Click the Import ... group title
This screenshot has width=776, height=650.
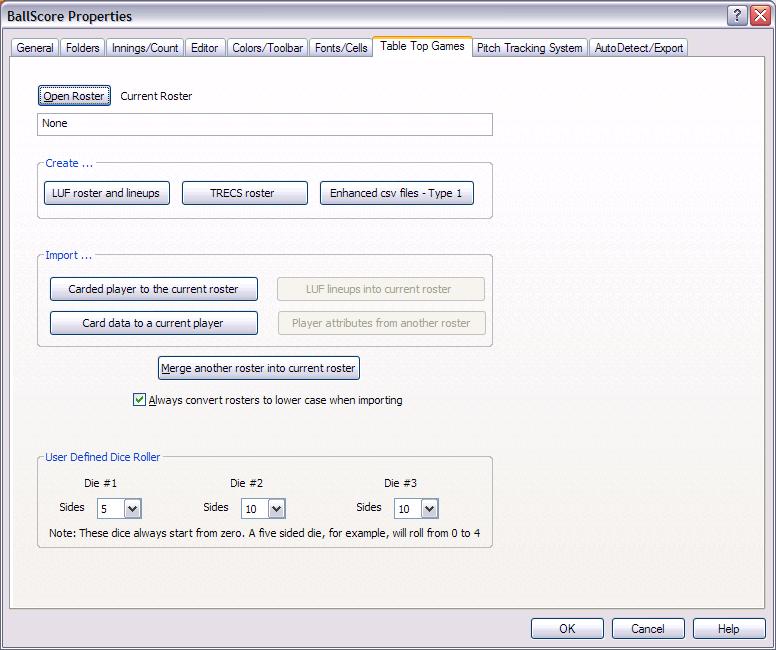(68, 255)
